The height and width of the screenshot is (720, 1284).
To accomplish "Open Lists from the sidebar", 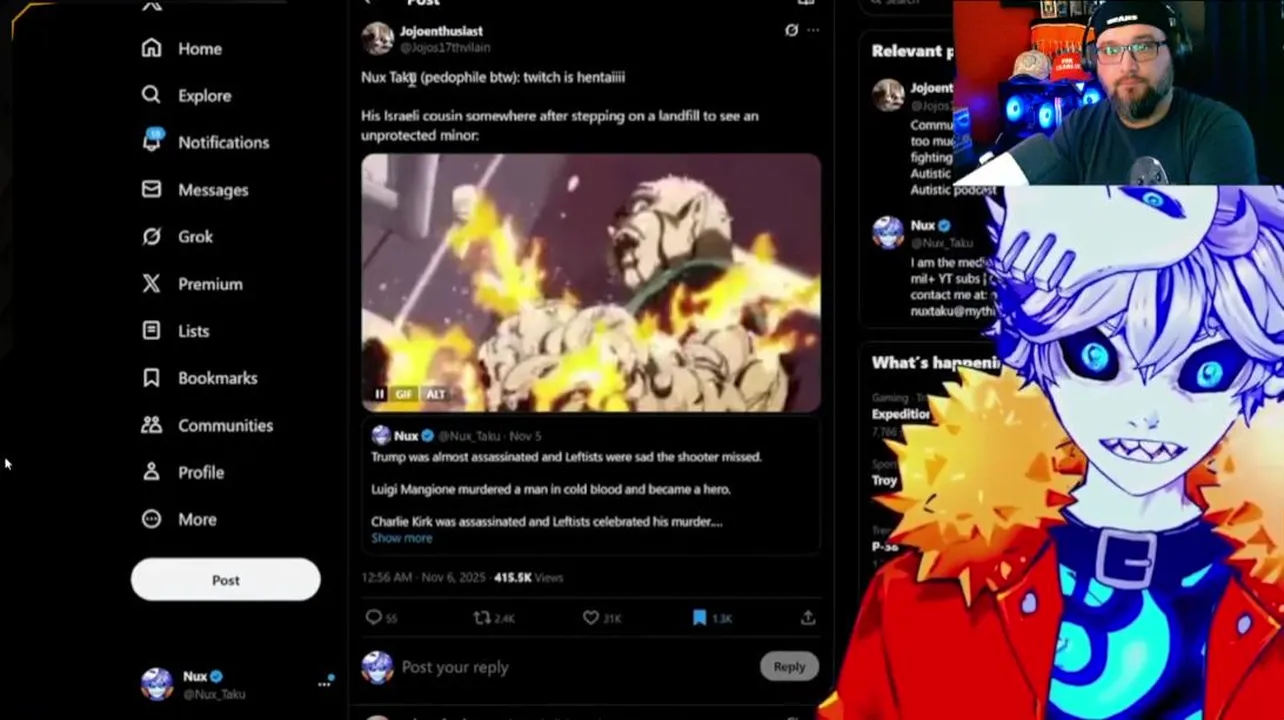I will coord(176,331).
